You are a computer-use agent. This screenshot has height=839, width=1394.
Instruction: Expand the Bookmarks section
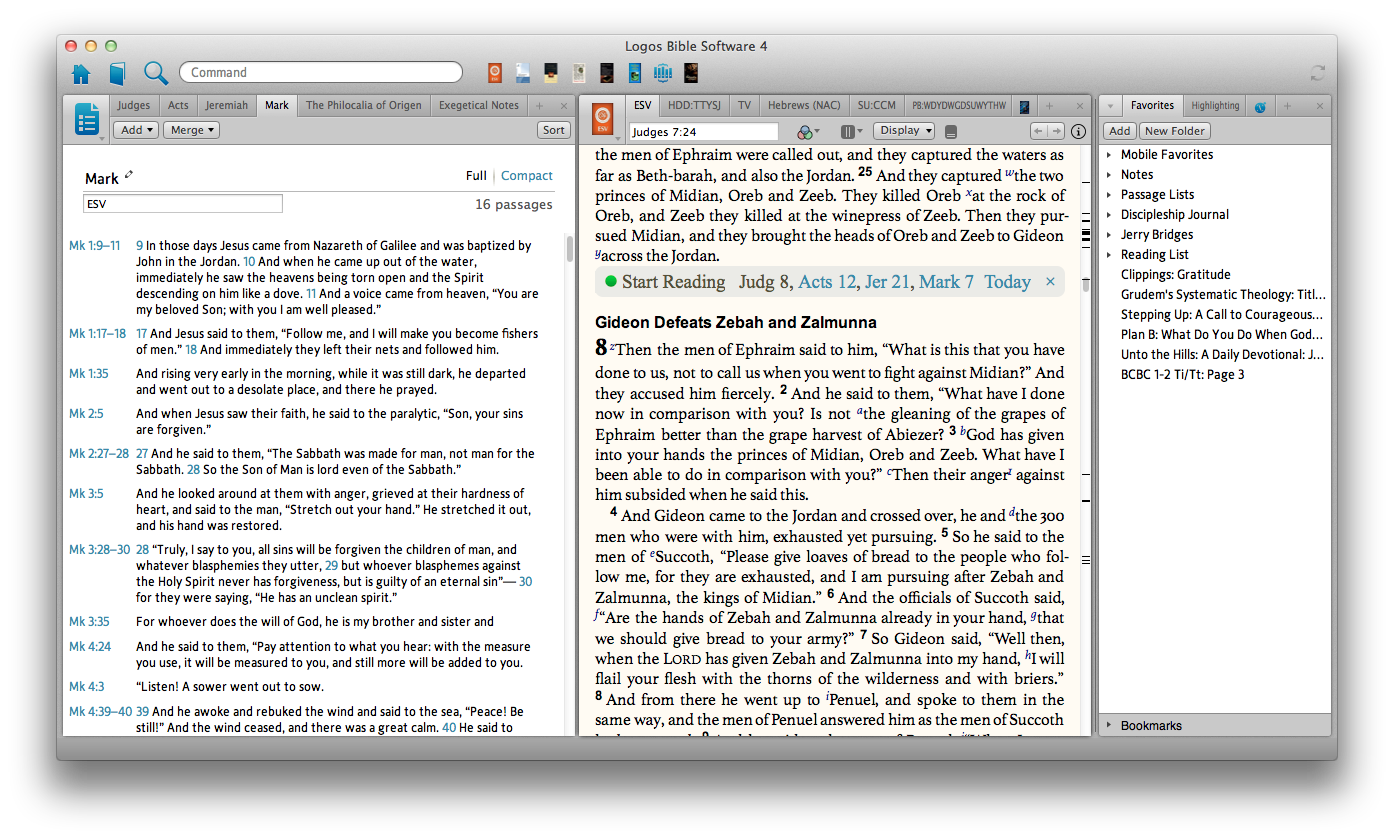[1109, 726]
